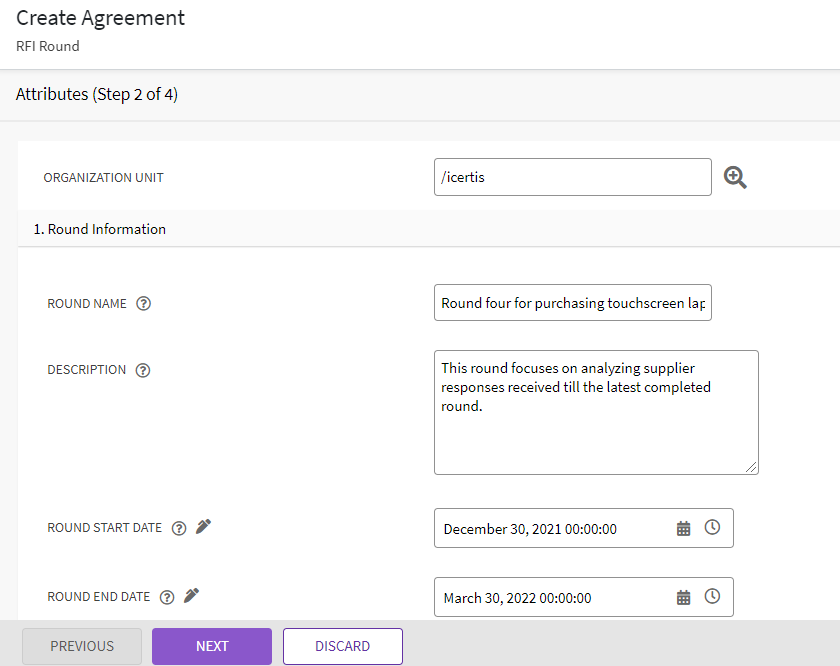Open the time picker for Round End Date
The image size is (840, 666).
[712, 596]
